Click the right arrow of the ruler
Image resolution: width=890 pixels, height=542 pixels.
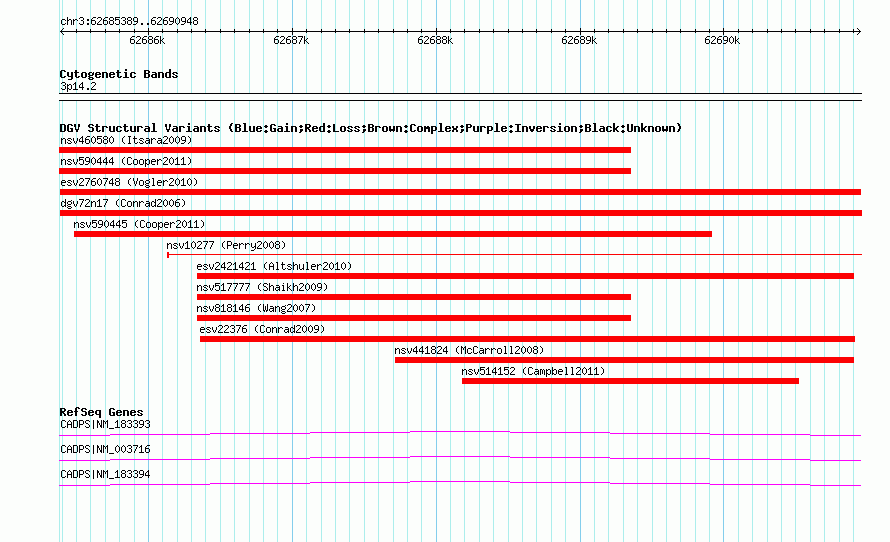point(858,32)
